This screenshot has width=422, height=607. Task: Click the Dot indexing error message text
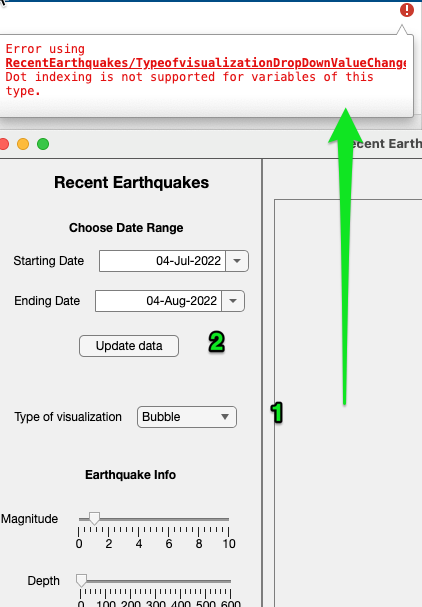click(189, 84)
